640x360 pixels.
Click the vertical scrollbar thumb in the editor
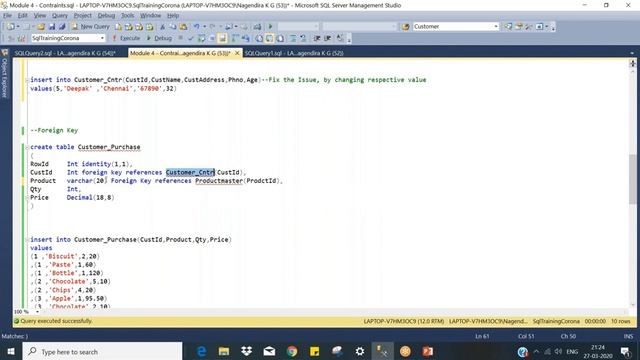coord(632,180)
